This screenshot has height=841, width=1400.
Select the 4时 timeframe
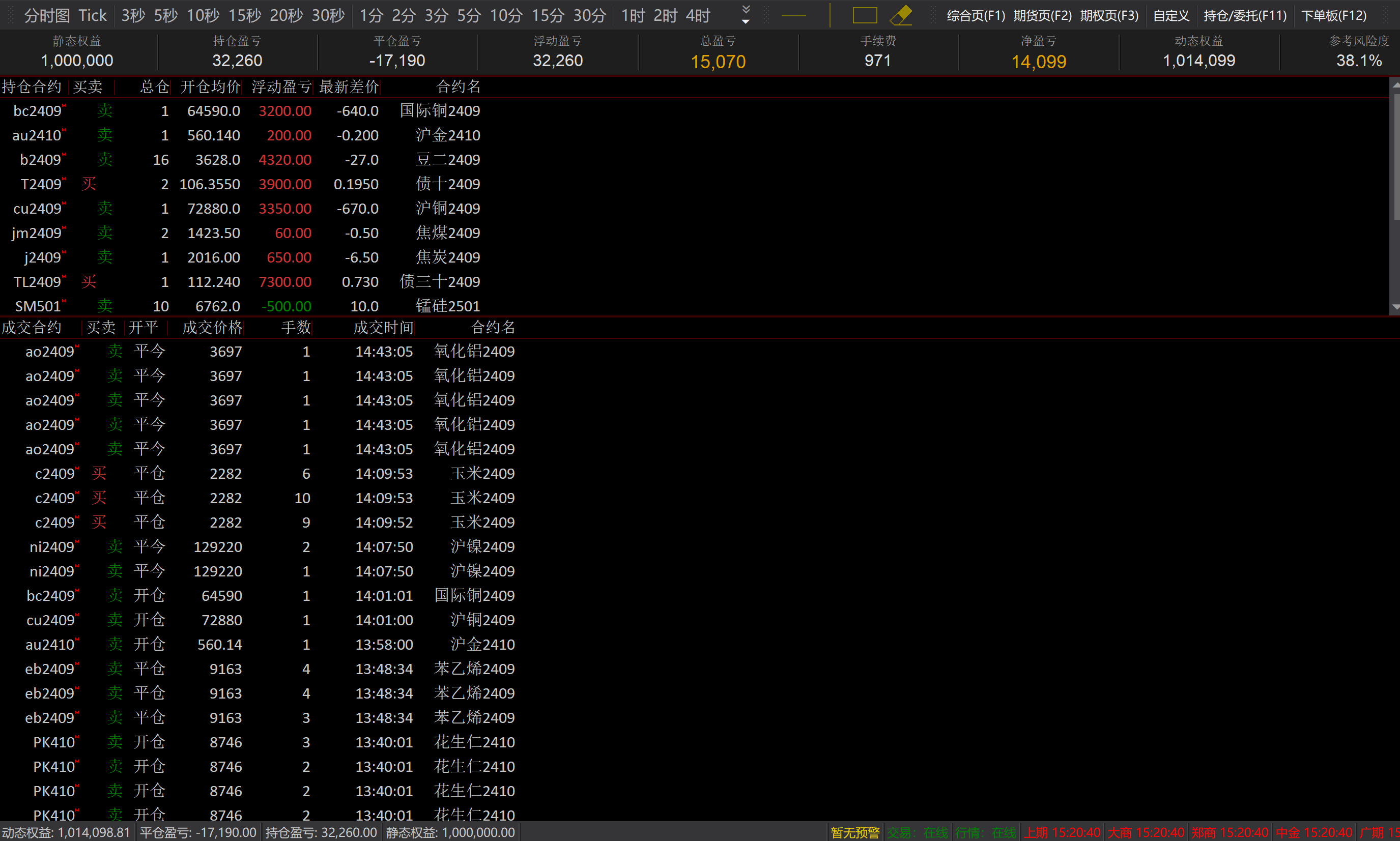point(698,15)
